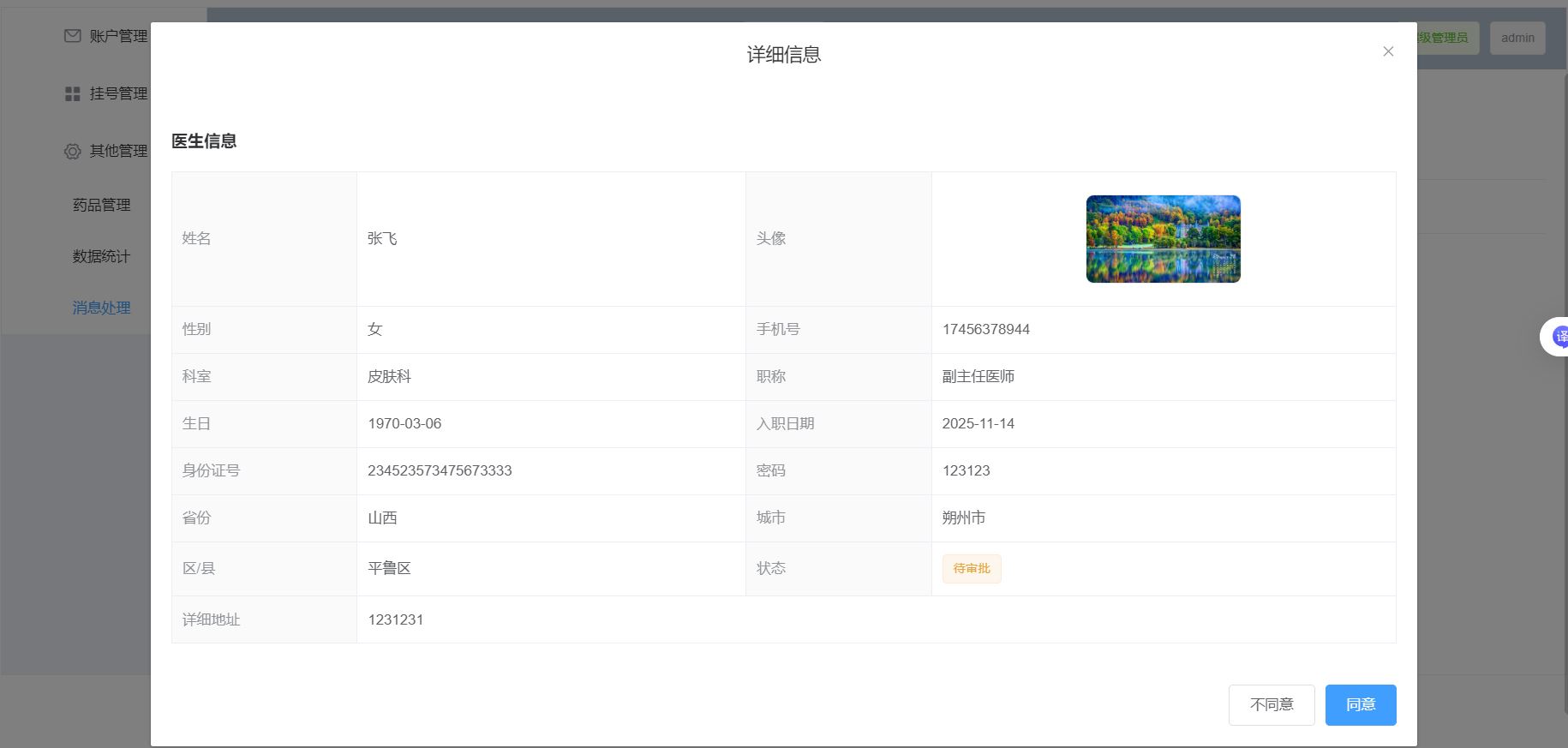The height and width of the screenshot is (748, 1568).
Task: Click the ID number 234523573475673333
Action: [x=440, y=471]
